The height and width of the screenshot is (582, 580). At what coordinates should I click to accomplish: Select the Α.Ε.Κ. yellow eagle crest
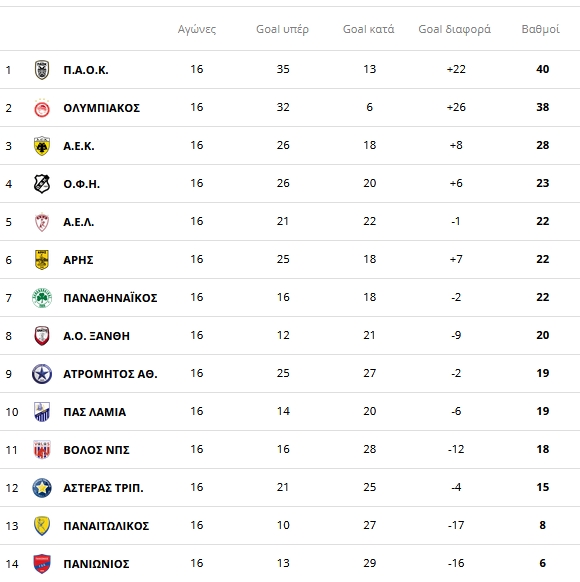pos(42,146)
